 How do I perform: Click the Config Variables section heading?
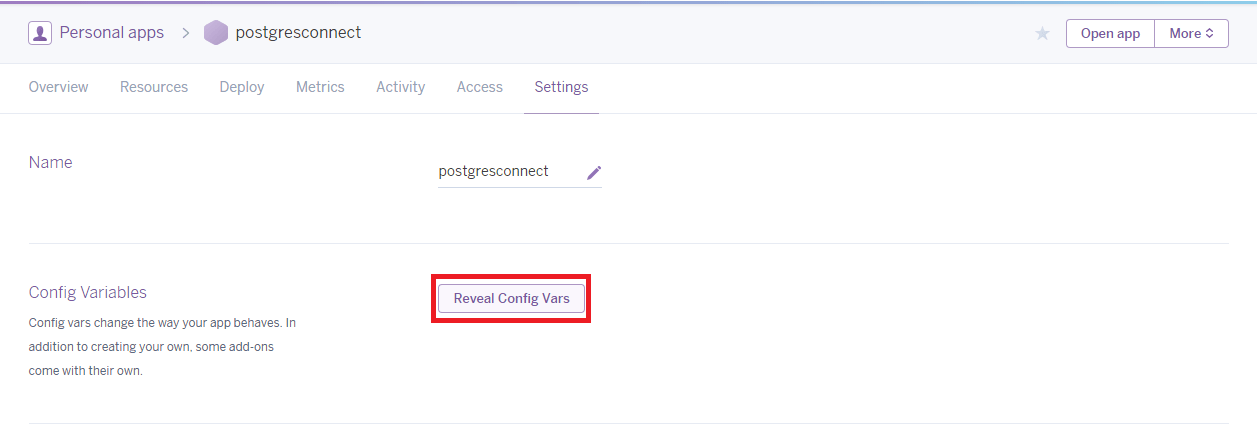[88, 292]
